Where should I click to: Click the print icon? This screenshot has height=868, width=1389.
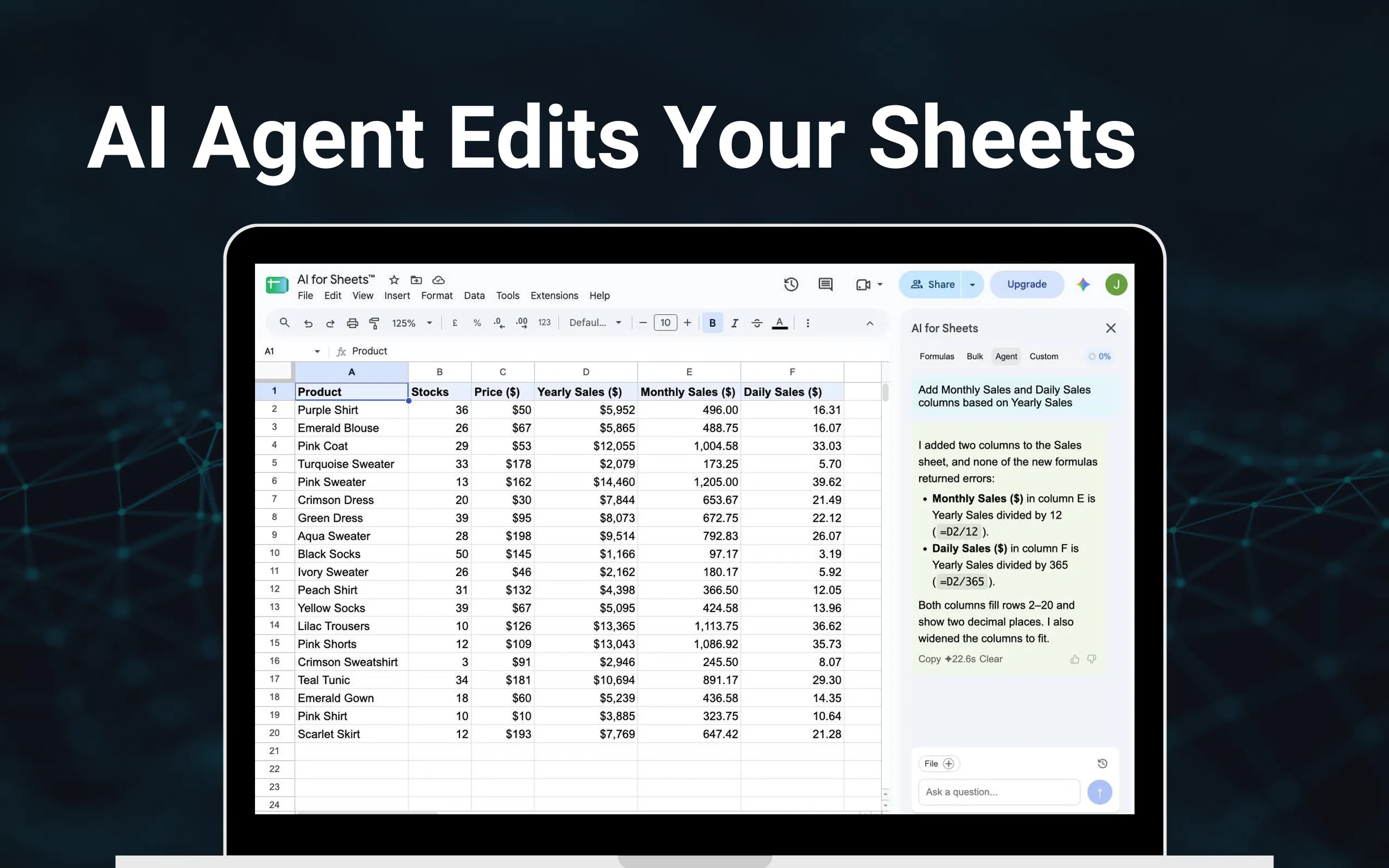point(353,323)
